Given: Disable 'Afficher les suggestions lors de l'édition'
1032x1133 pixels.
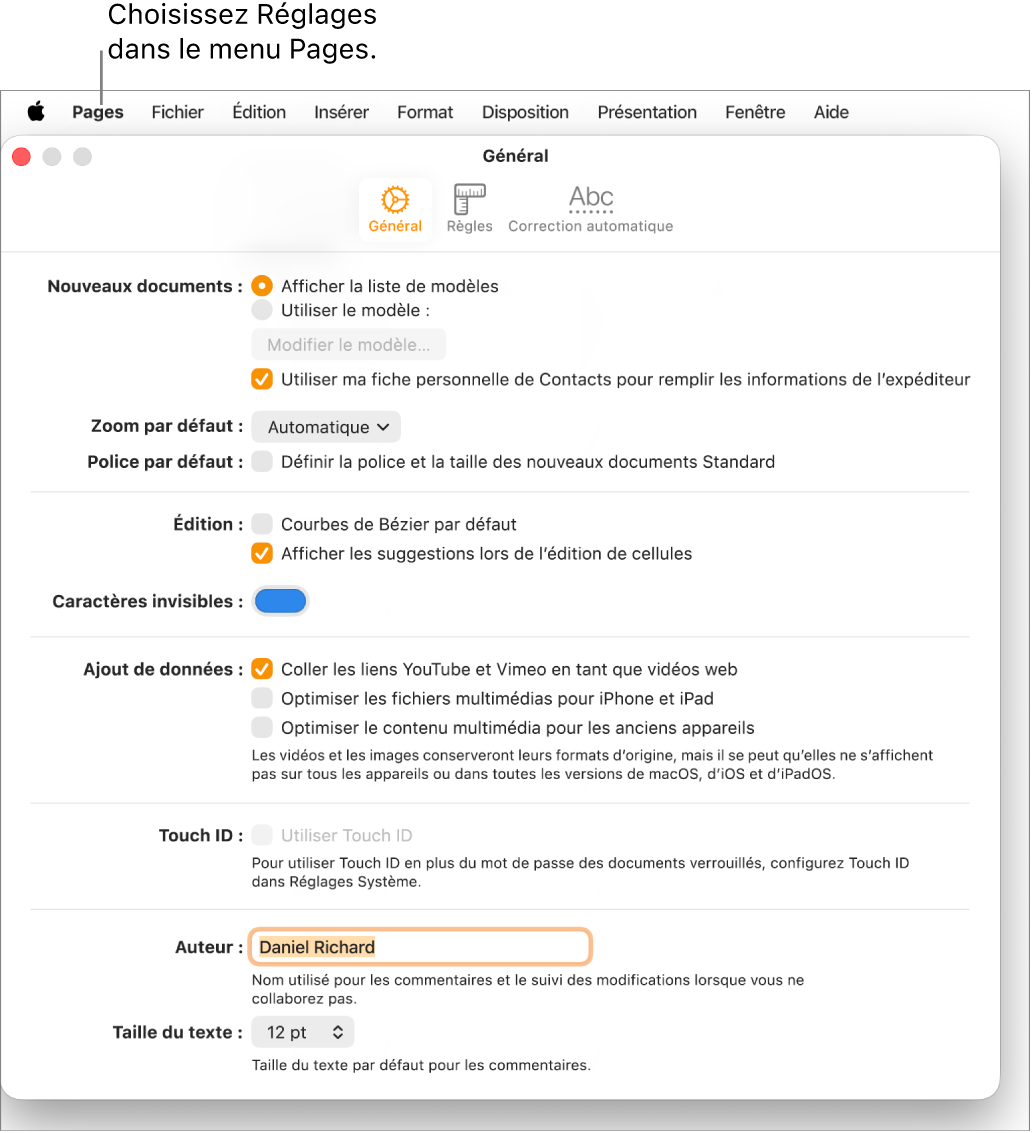Looking at the screenshot, I should (x=261, y=553).
